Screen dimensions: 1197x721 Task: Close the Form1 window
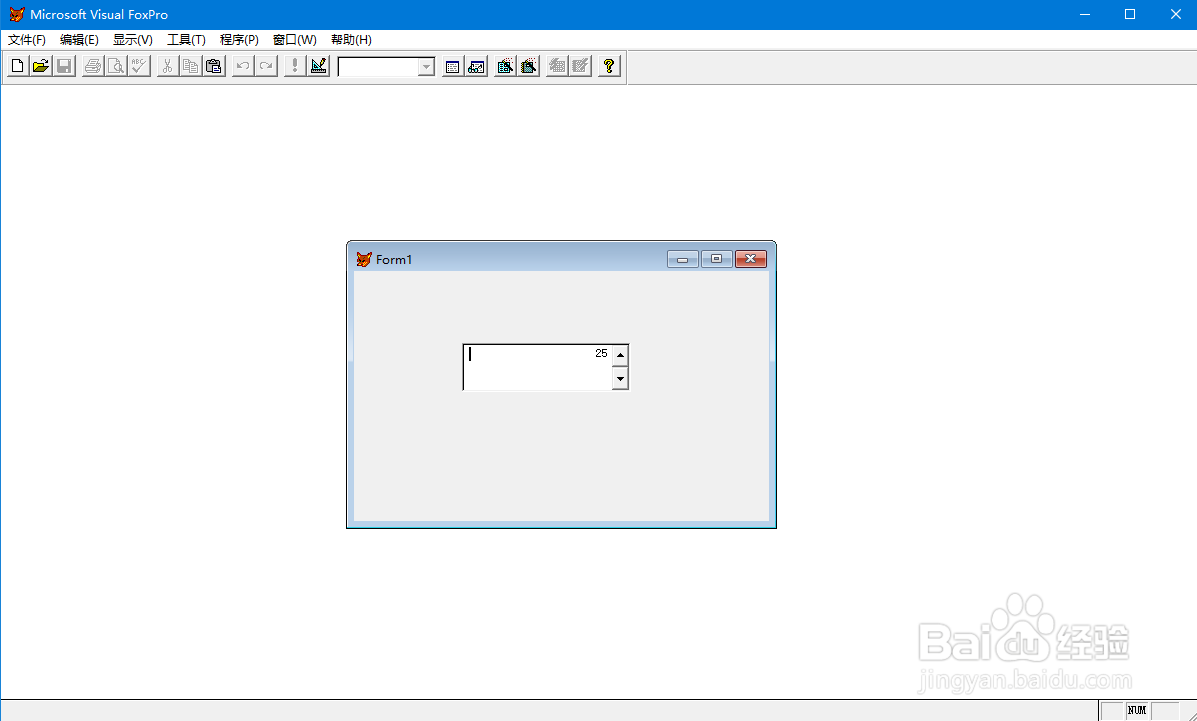tap(750, 259)
